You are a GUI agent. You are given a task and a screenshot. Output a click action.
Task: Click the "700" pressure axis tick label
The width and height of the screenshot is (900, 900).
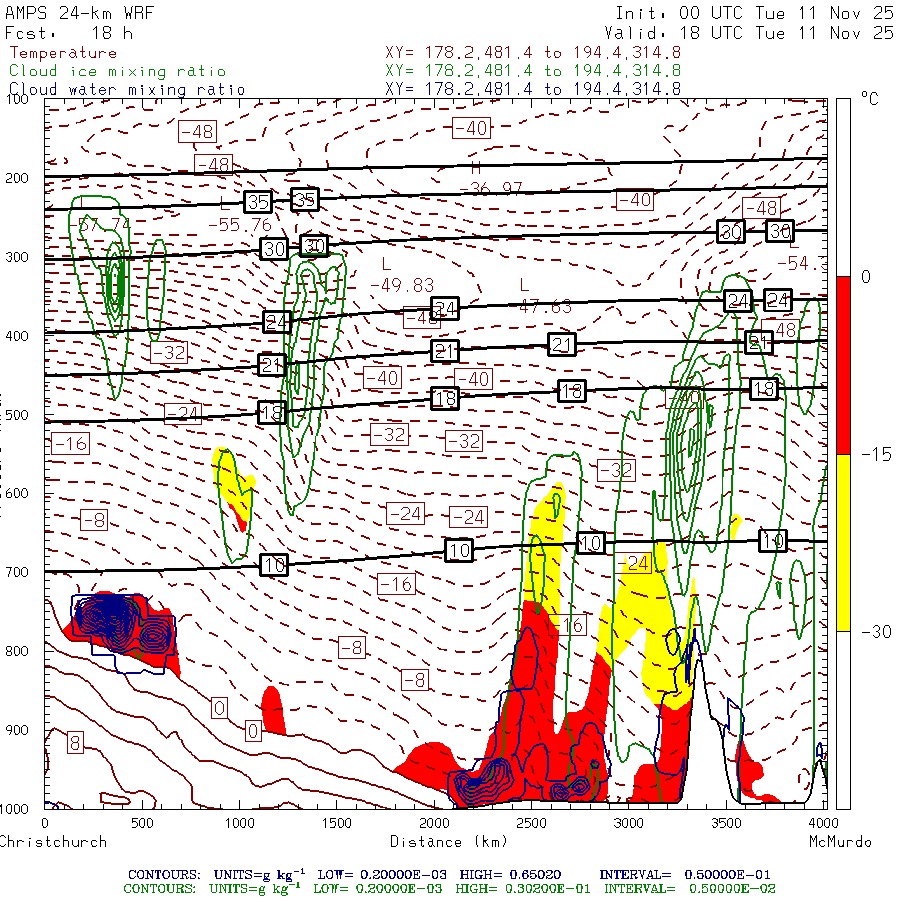[17, 572]
